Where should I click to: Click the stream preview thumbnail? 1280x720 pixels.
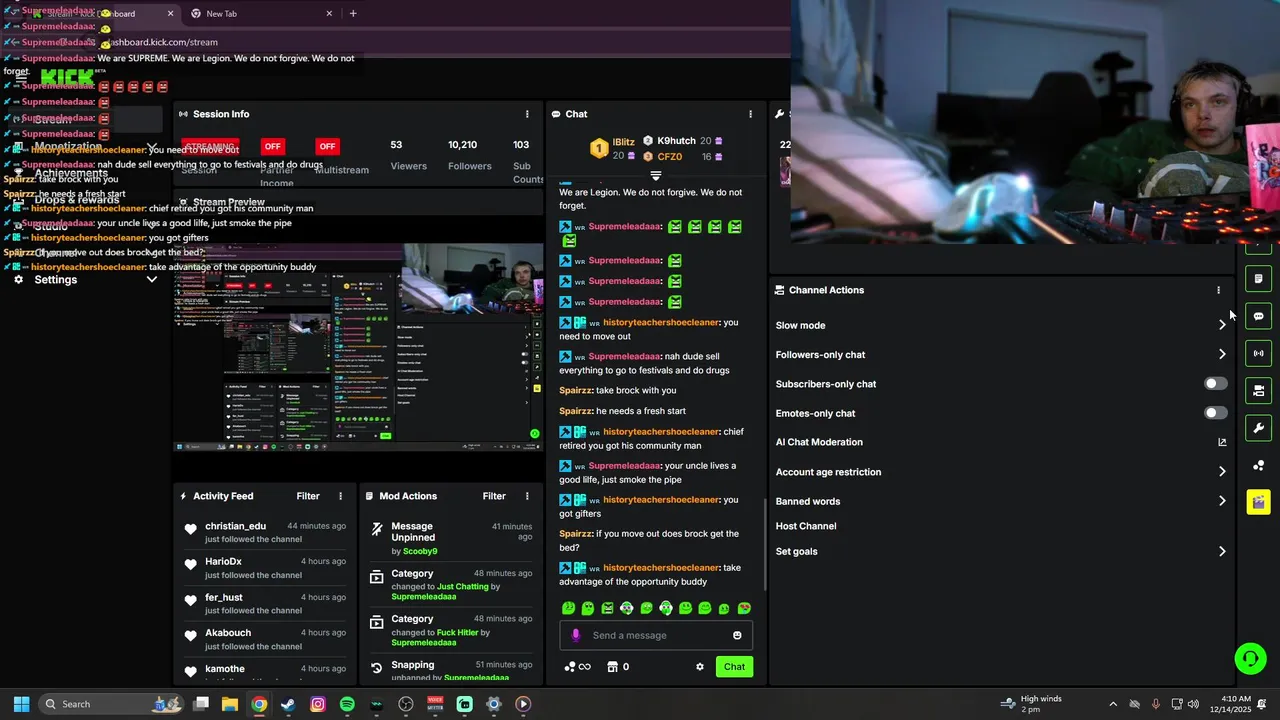(x=359, y=347)
